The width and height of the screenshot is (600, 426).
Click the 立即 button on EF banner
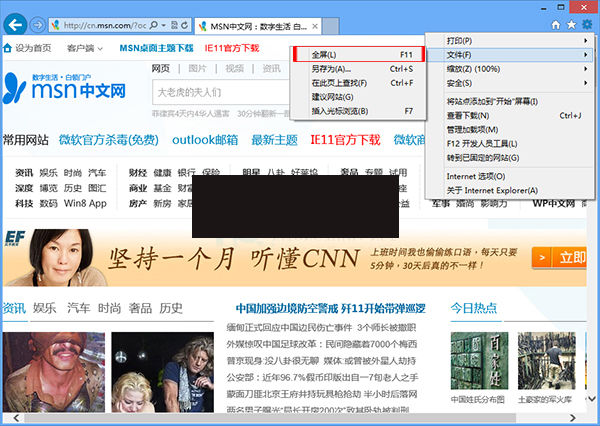pos(571,257)
